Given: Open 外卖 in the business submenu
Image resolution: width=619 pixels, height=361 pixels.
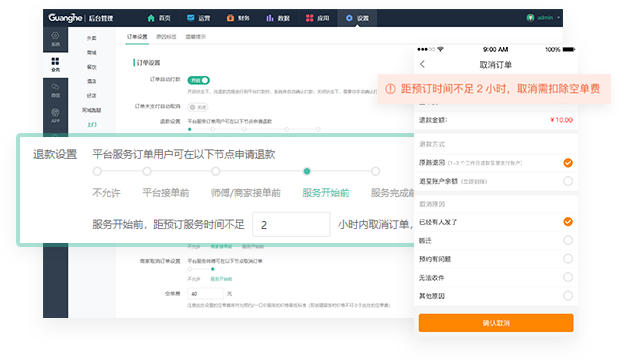Looking at the screenshot, I should point(92,38).
